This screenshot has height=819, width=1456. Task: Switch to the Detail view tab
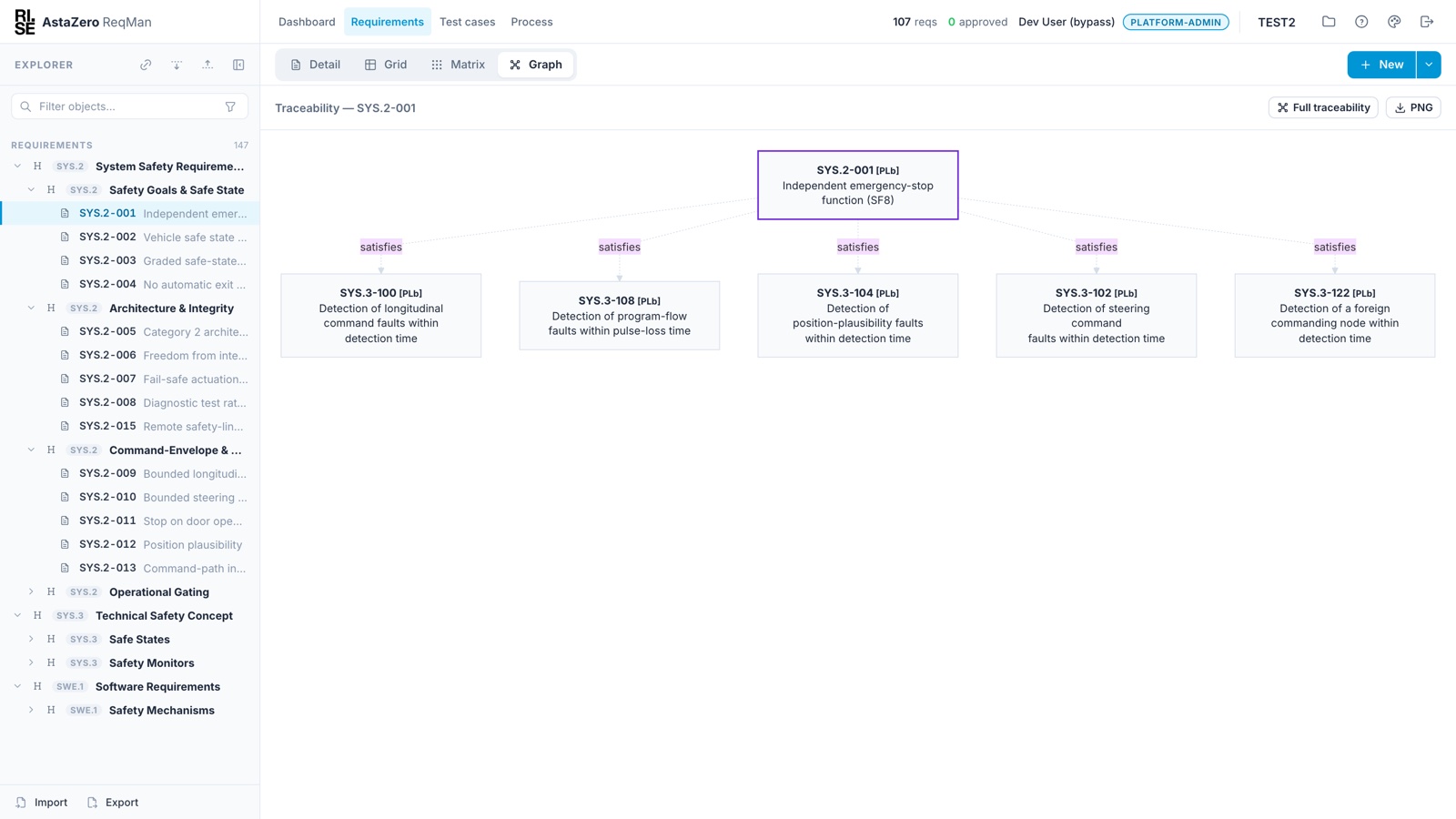tap(315, 65)
